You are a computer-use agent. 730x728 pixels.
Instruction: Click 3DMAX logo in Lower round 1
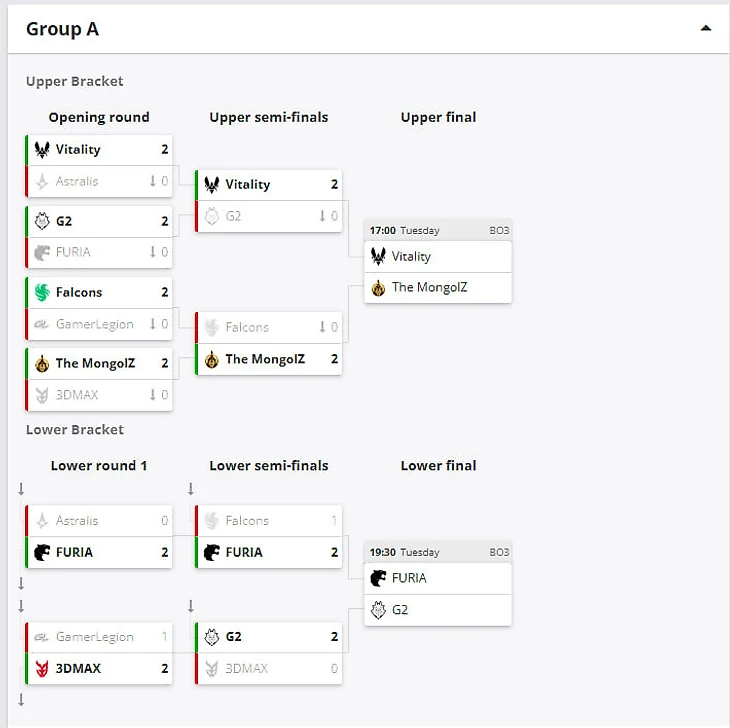[x=42, y=668]
